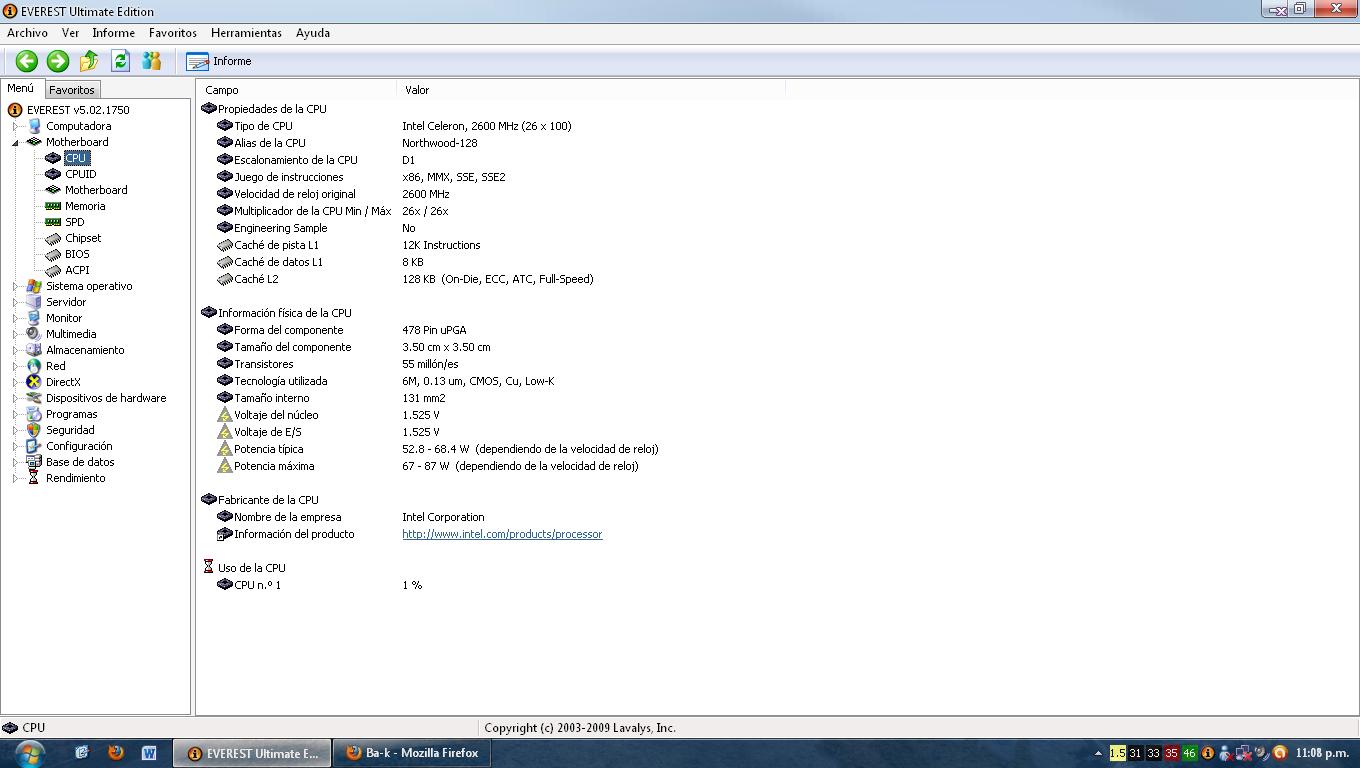The image size is (1360, 768).
Task: Switch to the Mozilla Firefox taskbar window
Action: click(x=414, y=753)
